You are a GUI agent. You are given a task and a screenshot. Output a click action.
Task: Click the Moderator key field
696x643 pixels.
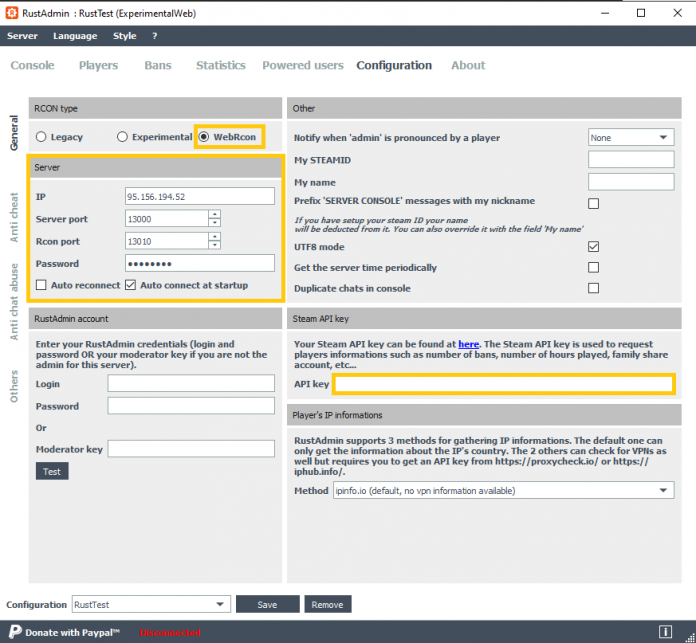[191, 449]
